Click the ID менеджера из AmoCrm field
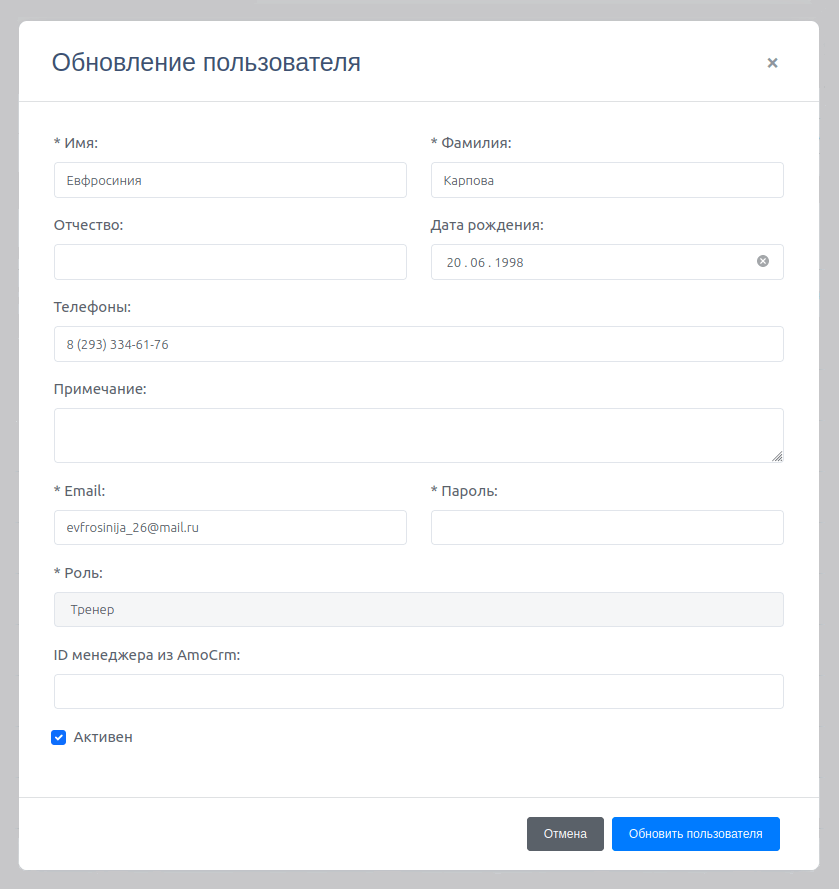 tap(418, 691)
